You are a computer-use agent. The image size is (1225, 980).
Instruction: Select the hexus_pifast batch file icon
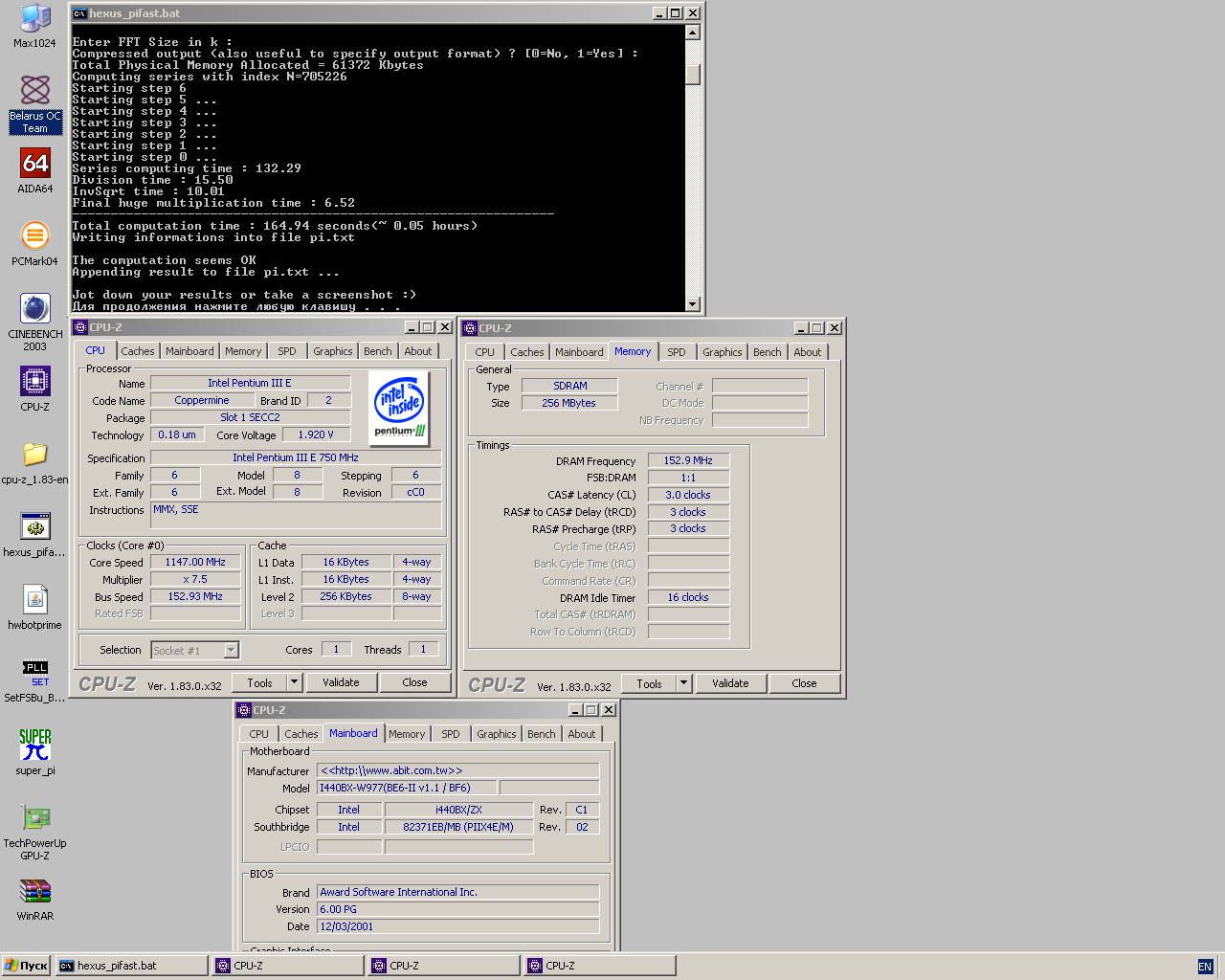click(x=35, y=534)
